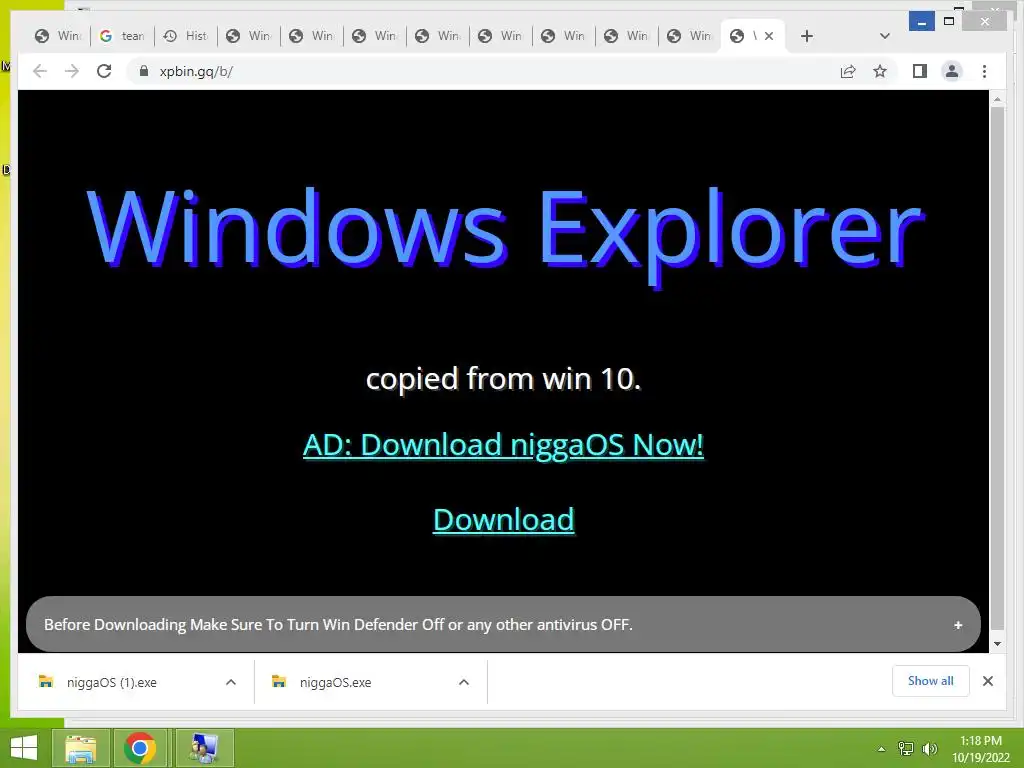Expand the antivirus notice with plus icon

(x=958, y=625)
